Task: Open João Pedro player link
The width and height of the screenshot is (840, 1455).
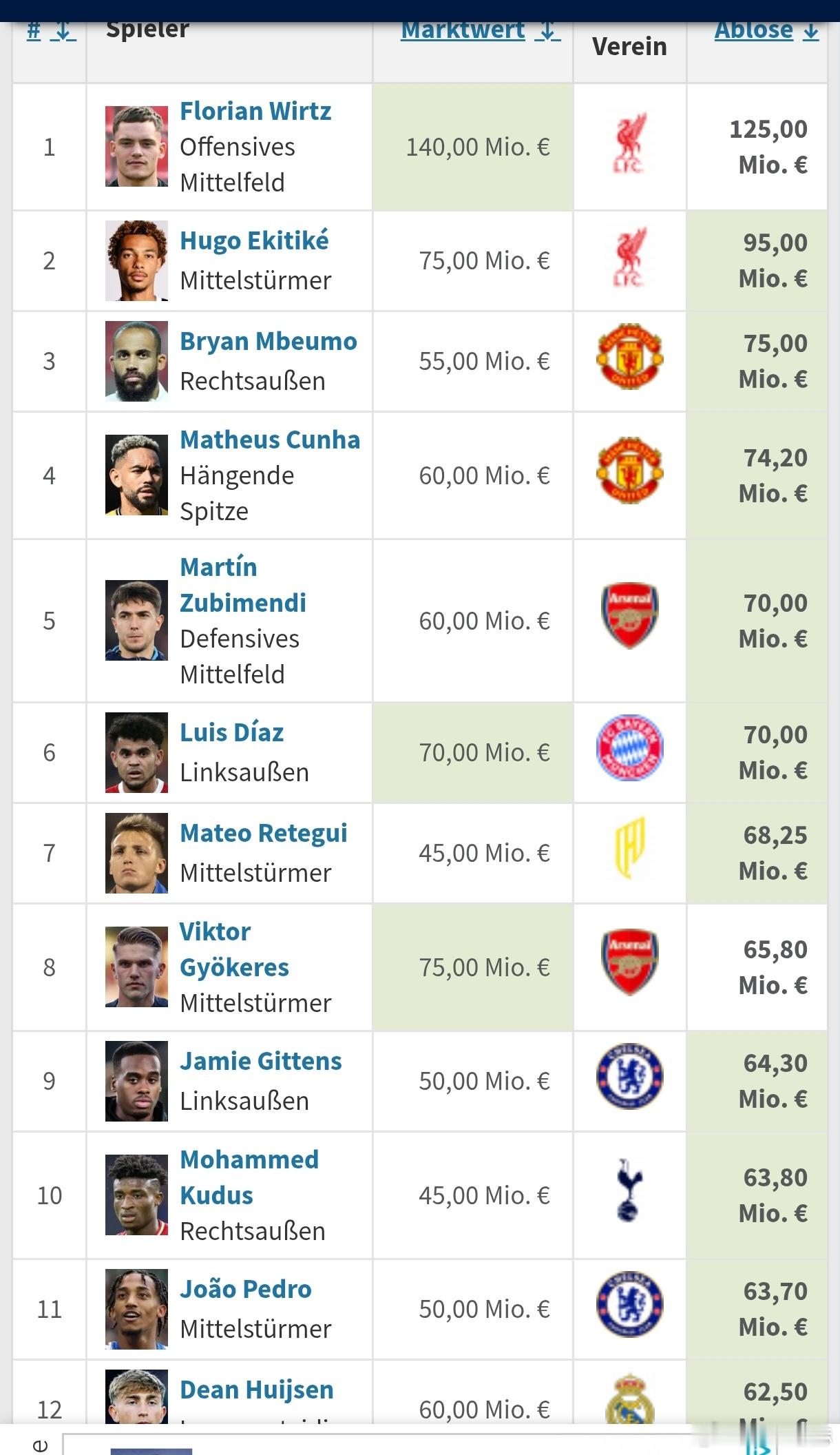Action: (x=246, y=1289)
